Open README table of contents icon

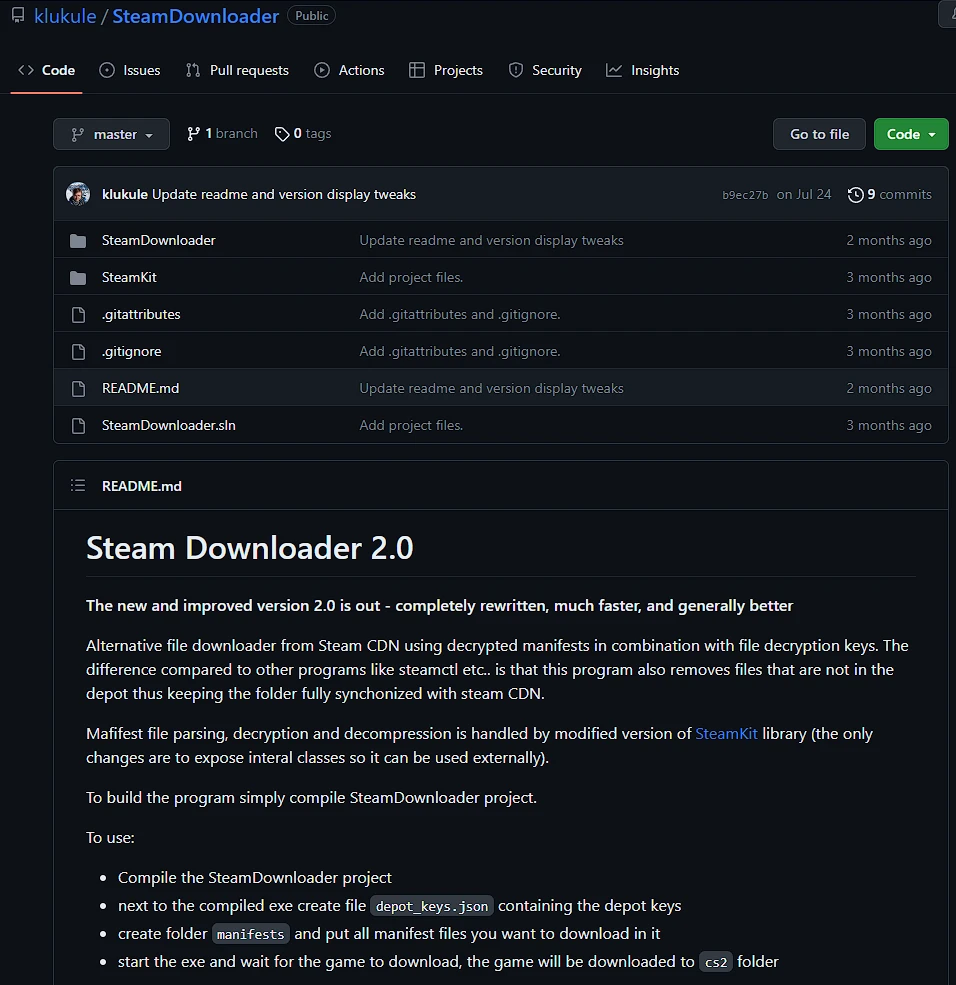click(78, 486)
